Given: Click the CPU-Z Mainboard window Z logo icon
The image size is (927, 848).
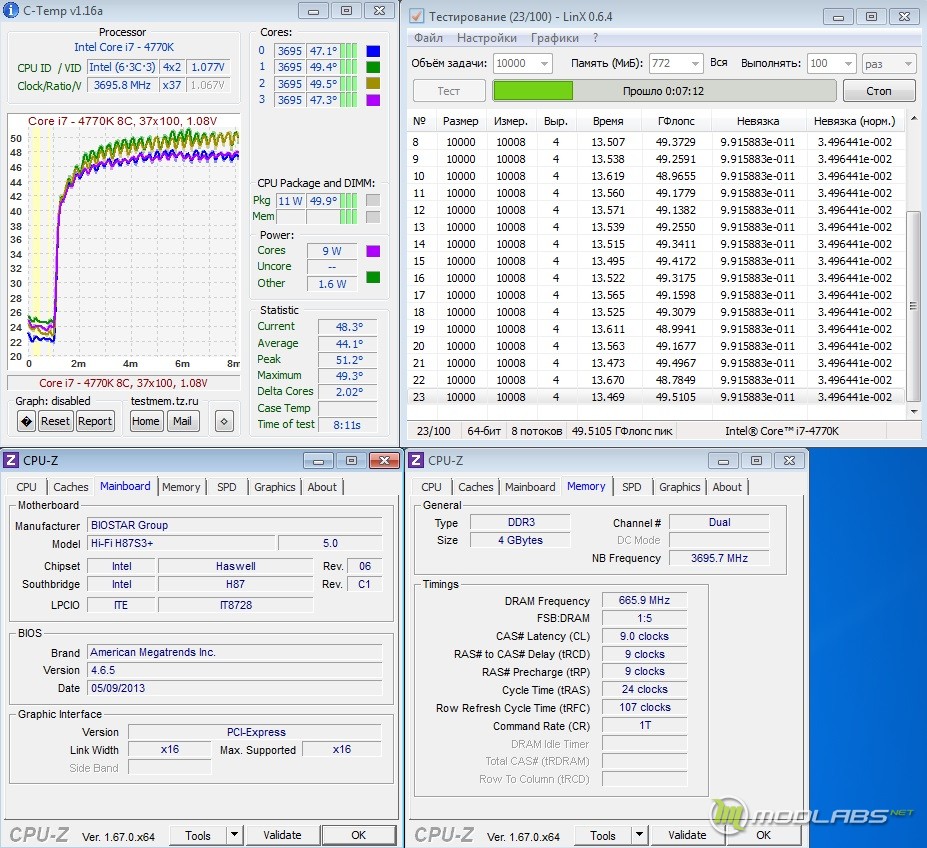Looking at the screenshot, I should 11,460.
